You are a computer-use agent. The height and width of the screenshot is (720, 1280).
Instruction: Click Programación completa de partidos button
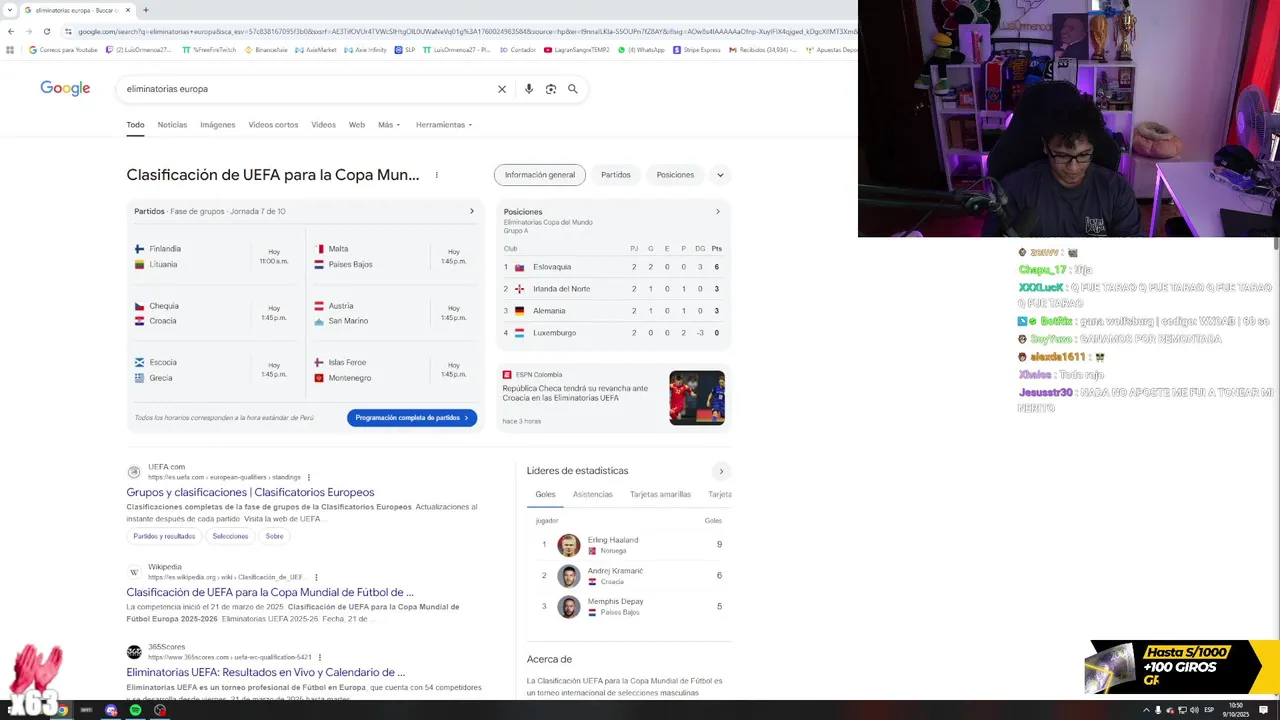click(412, 418)
